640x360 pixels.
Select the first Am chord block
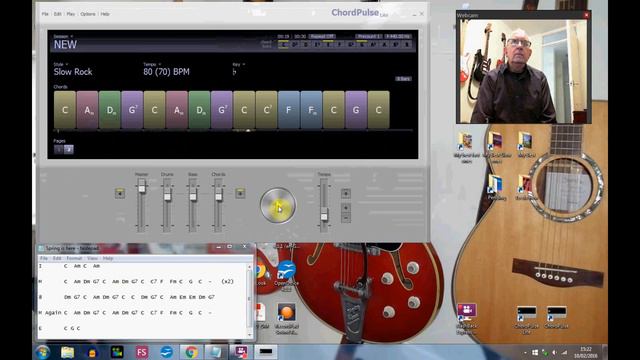click(x=87, y=110)
